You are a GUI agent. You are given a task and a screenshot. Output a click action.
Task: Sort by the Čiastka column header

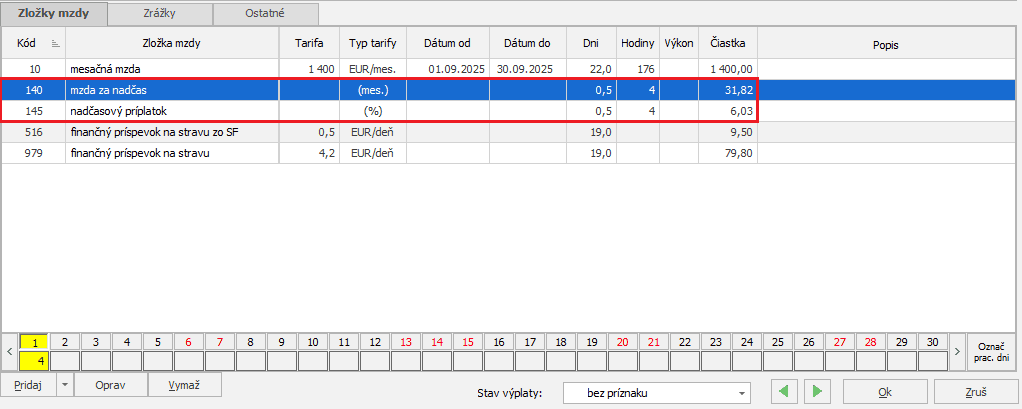pos(727,44)
